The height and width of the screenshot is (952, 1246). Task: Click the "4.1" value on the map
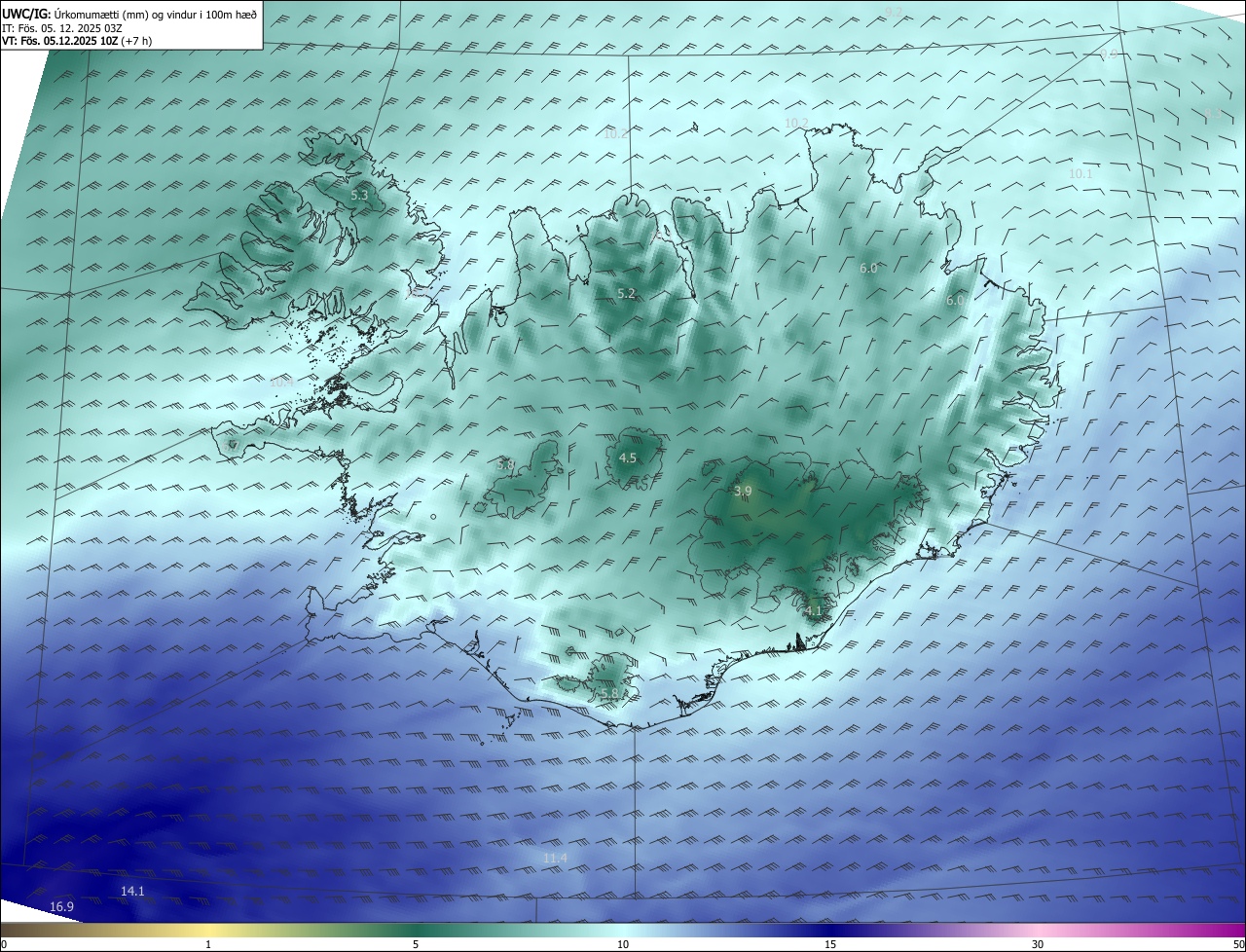814,610
